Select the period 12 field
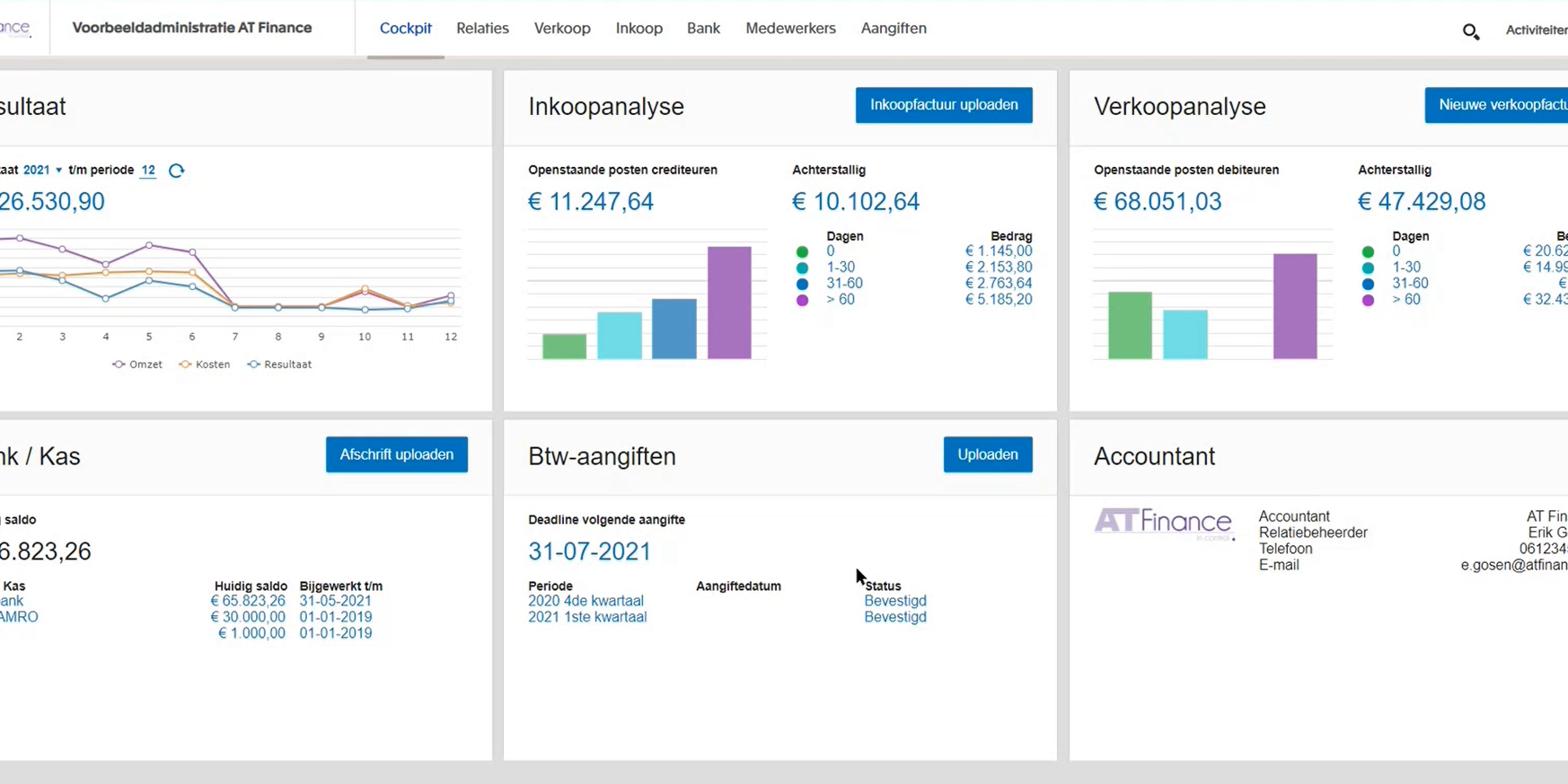The width and height of the screenshot is (1568, 784). point(148,171)
